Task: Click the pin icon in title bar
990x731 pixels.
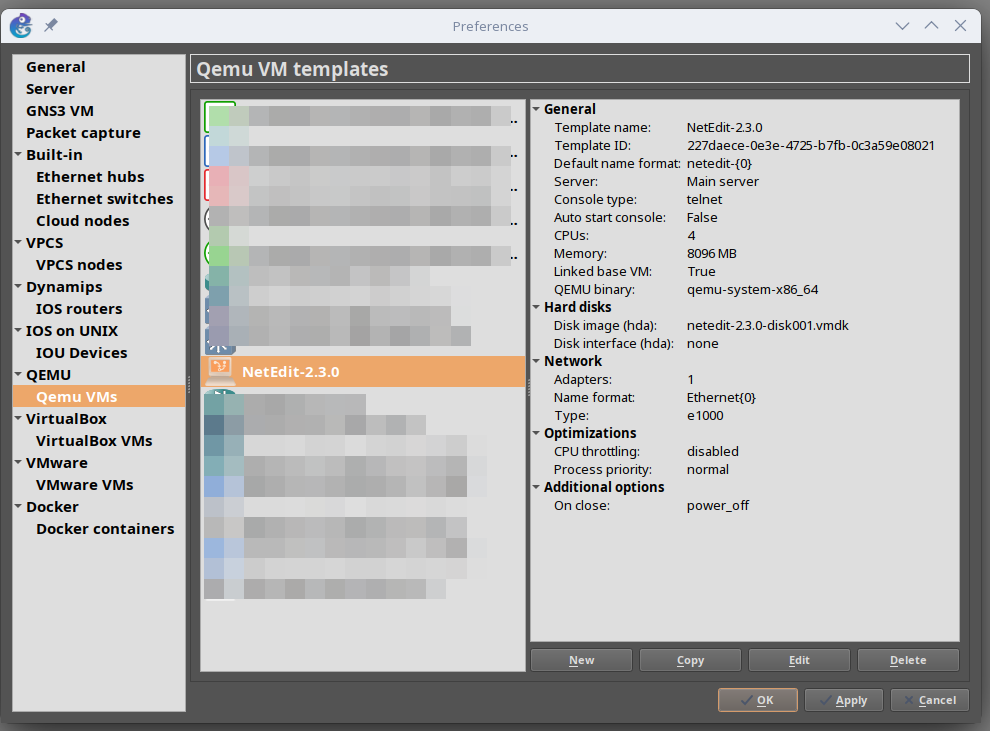Action: coord(51,25)
